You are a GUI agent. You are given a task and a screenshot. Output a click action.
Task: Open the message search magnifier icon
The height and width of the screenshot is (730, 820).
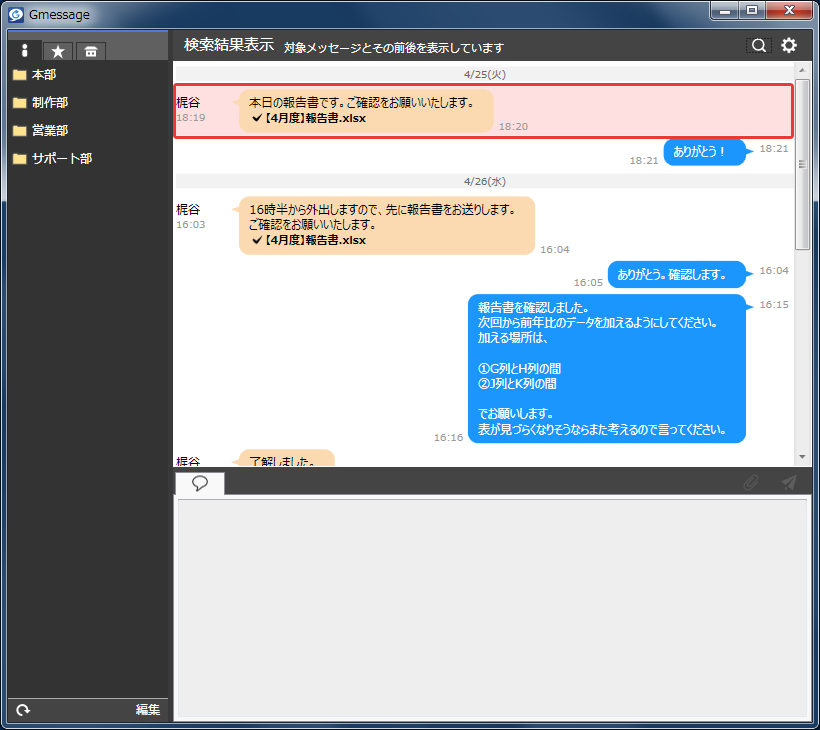pyautogui.click(x=758, y=45)
